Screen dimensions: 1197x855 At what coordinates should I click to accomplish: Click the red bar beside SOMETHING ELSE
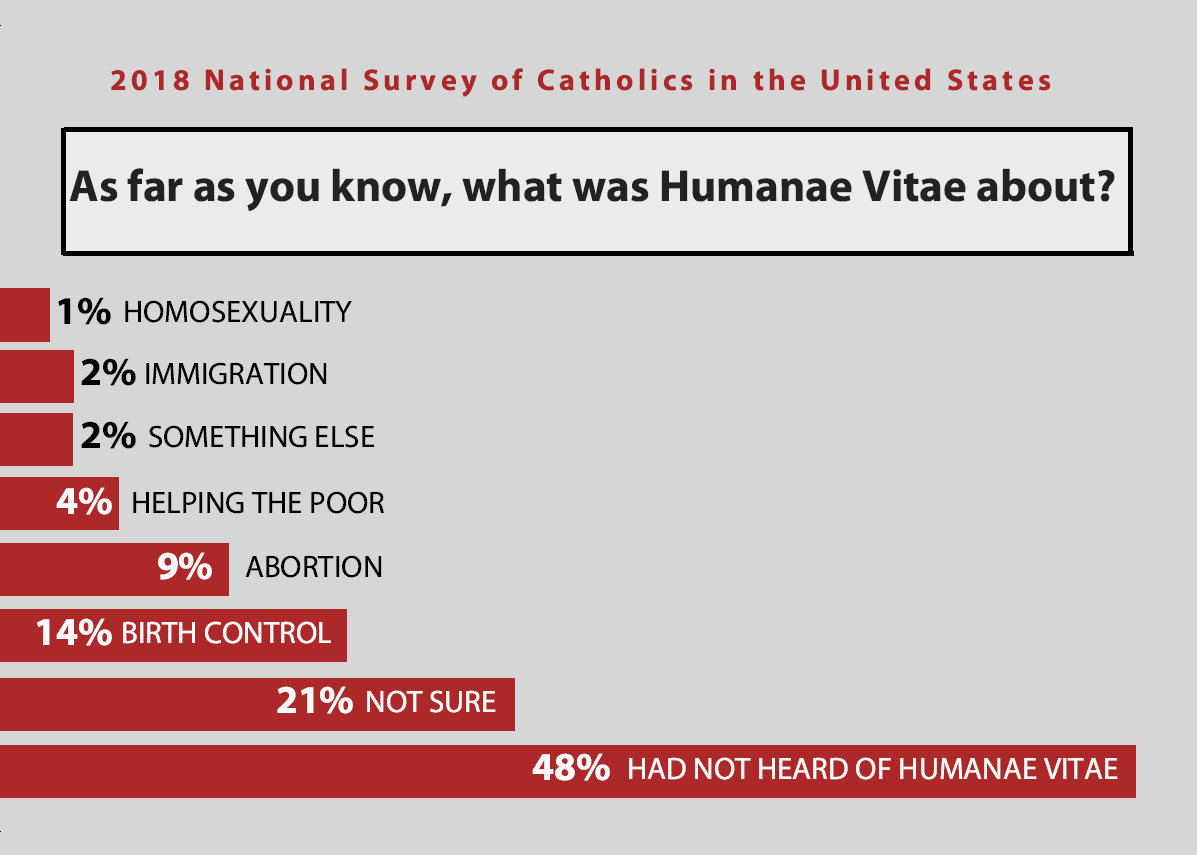[36, 438]
